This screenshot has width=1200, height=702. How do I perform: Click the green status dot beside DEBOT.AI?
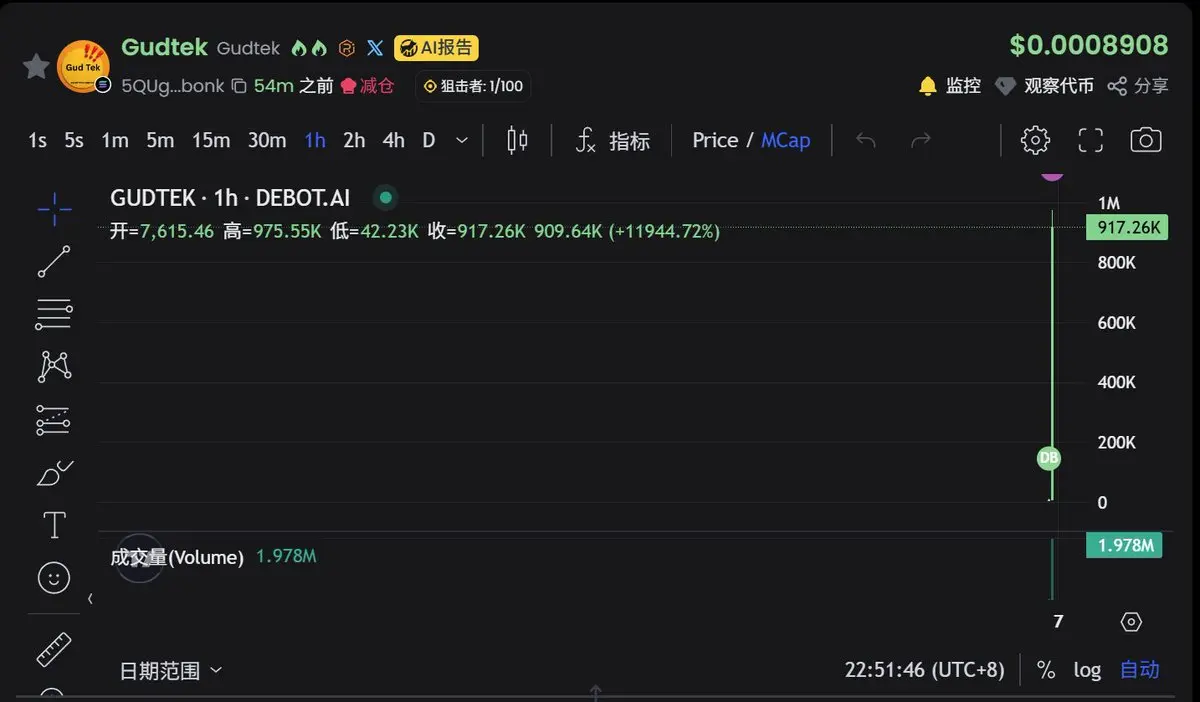point(386,198)
